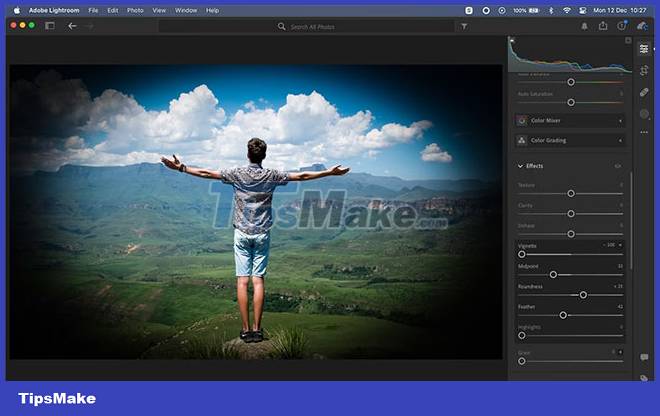Click the search magnifier icon
The width and height of the screenshot is (660, 416).
[281, 27]
